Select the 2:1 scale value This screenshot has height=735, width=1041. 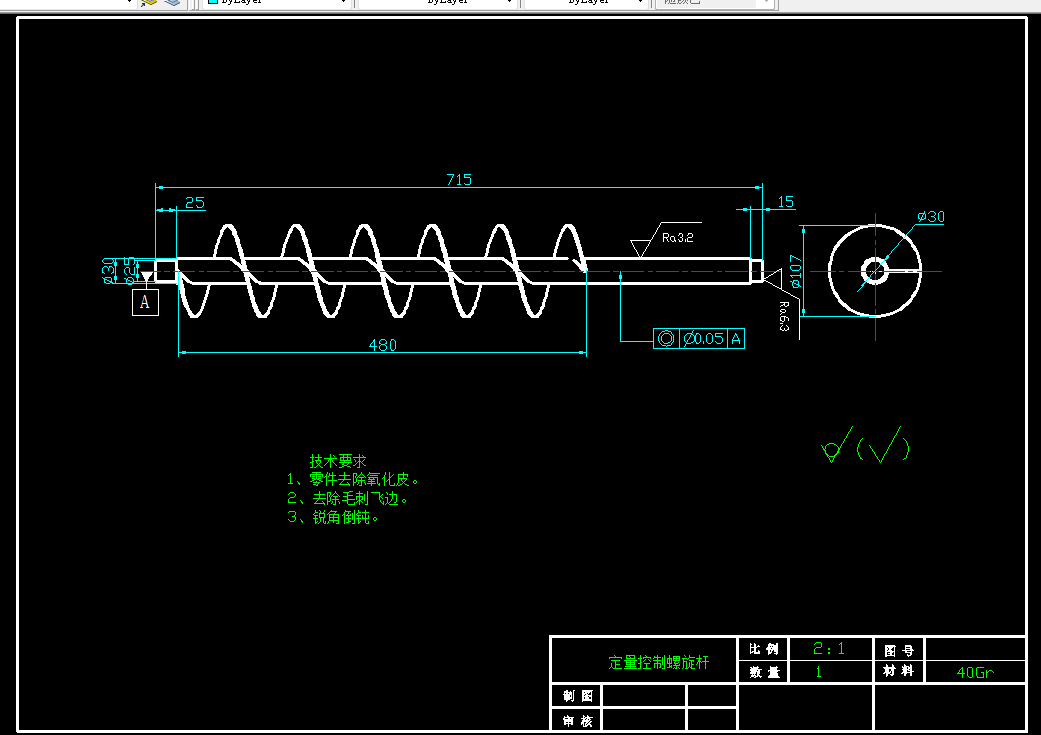[829, 649]
